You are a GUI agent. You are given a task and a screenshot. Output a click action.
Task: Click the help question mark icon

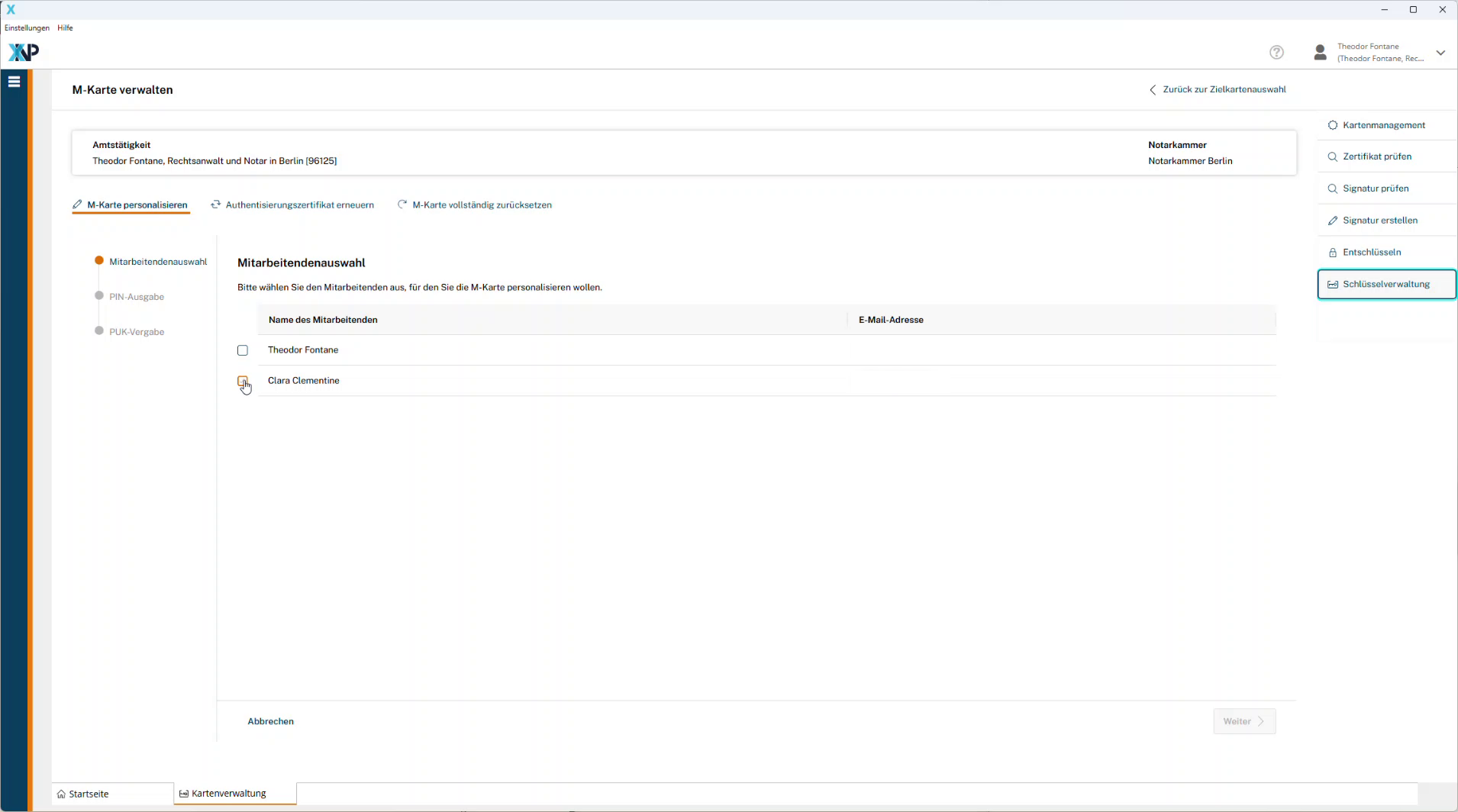(x=1276, y=52)
